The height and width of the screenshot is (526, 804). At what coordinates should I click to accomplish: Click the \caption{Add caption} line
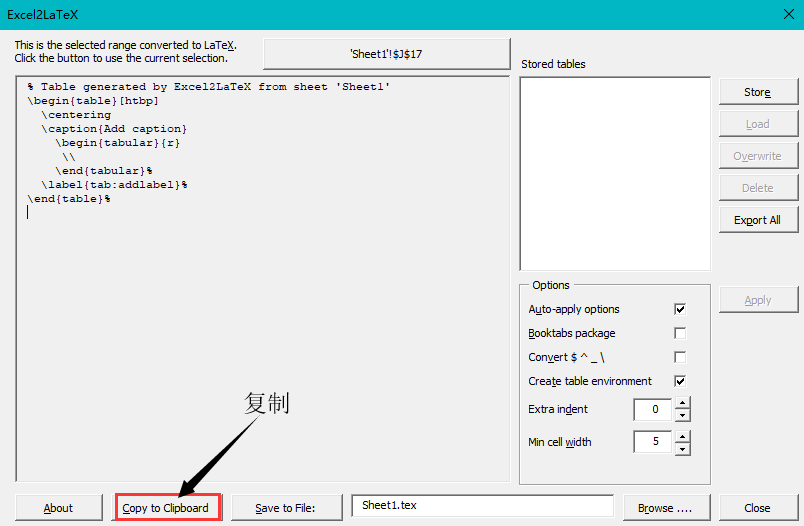point(114,129)
